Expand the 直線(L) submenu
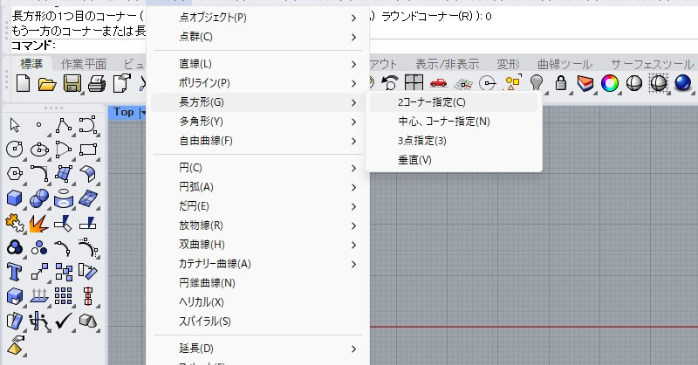This screenshot has height=365, width=698. 257,64
